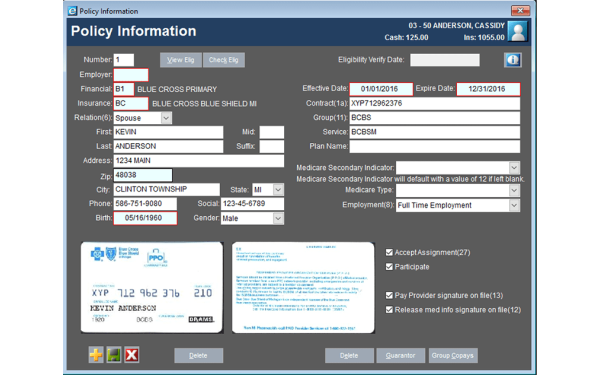
Task: Open the blue information icon
Action: pos(513,60)
